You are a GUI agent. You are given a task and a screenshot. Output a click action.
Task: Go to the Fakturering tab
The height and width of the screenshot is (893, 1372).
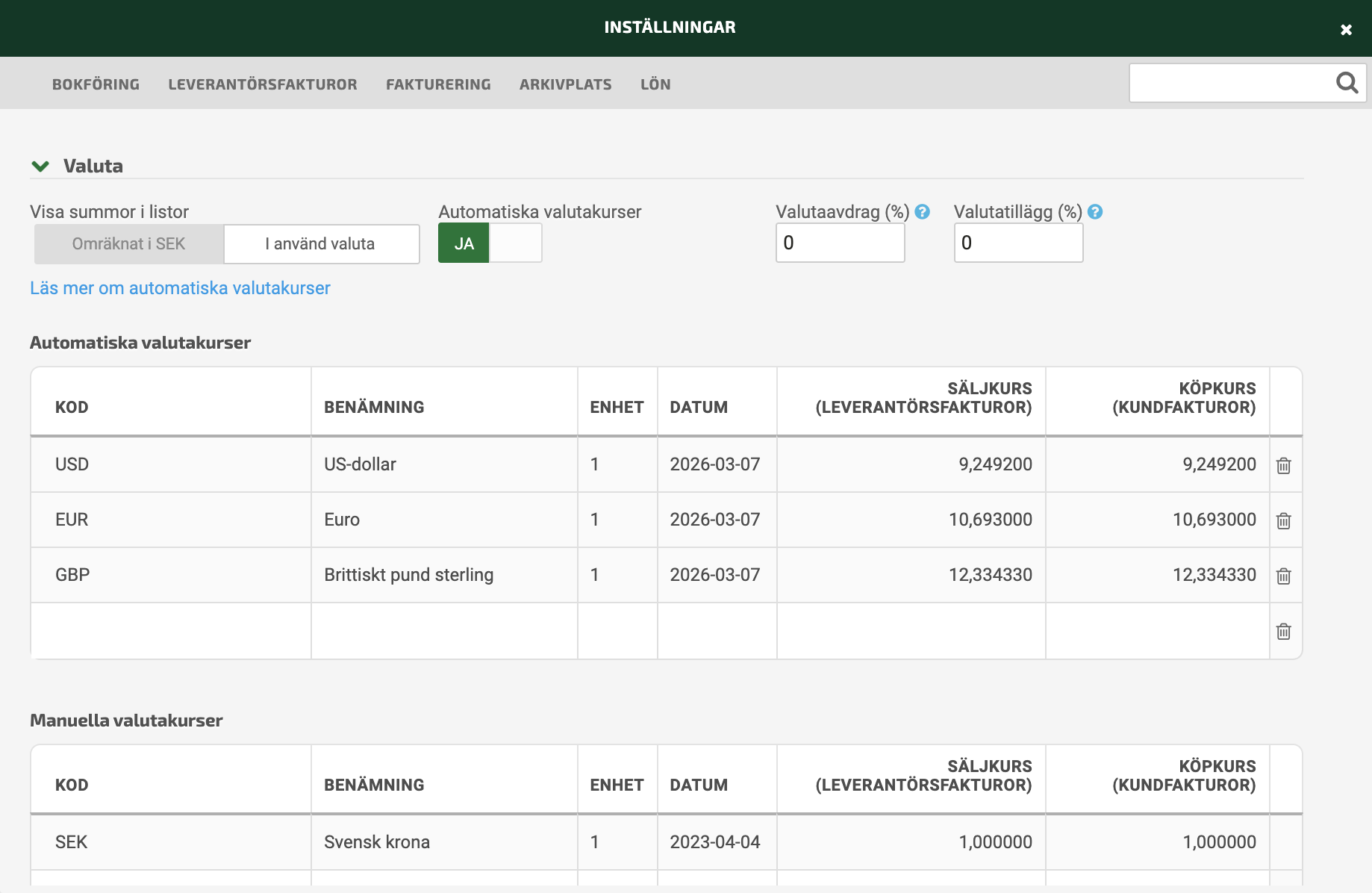[x=438, y=84]
